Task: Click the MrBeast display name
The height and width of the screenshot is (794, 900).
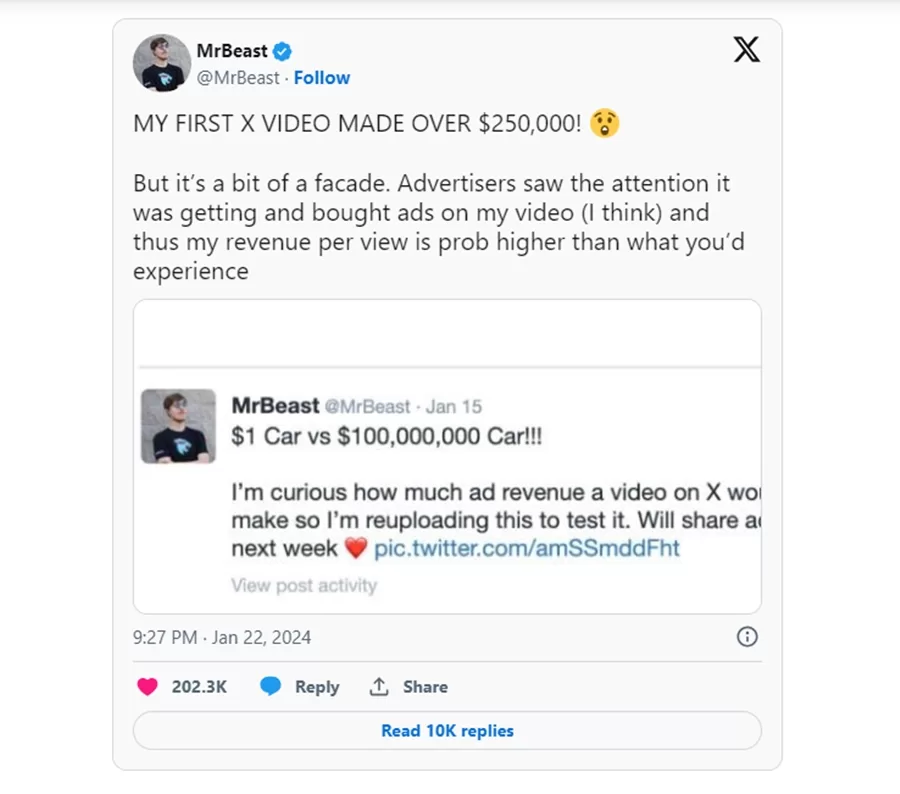Action: 232,52
